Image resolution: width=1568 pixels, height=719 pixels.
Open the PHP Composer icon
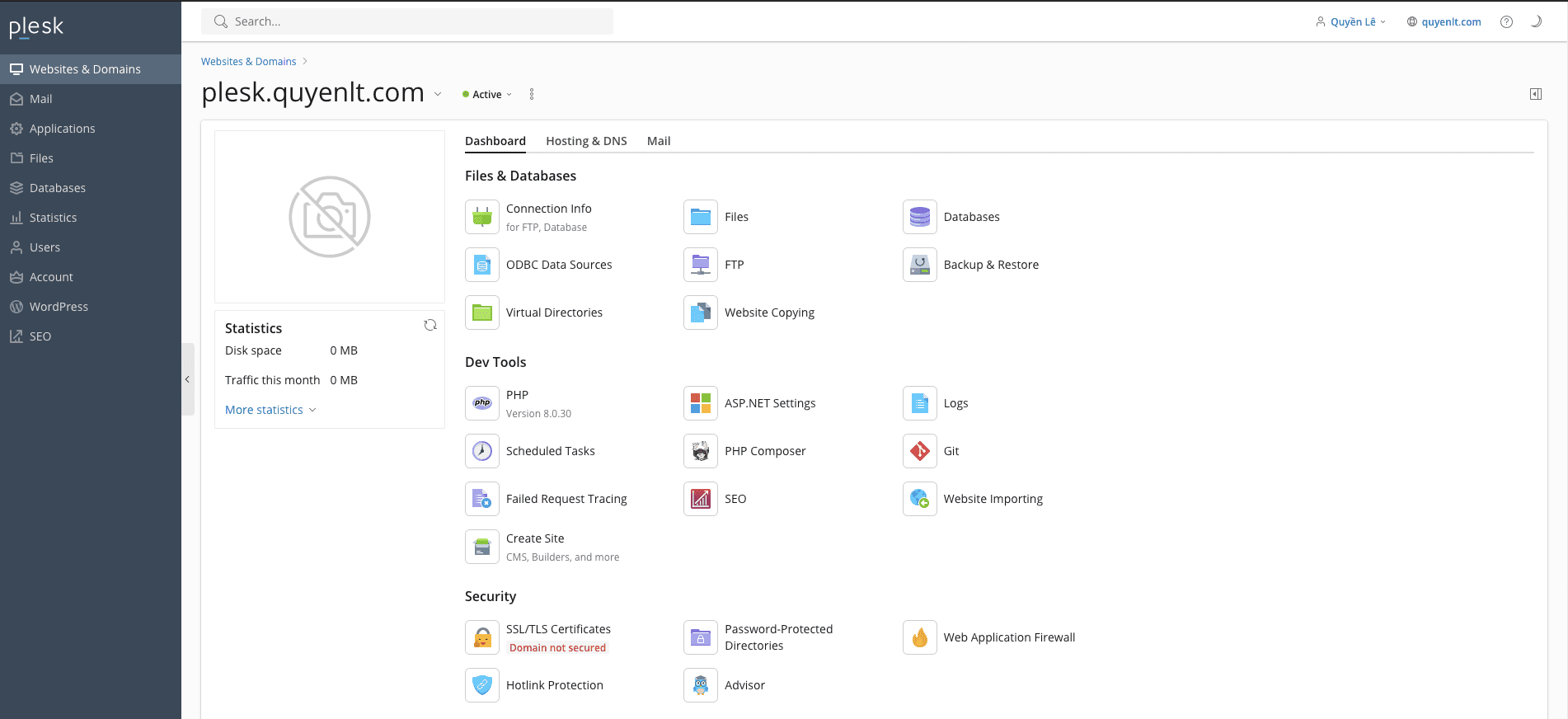click(701, 451)
